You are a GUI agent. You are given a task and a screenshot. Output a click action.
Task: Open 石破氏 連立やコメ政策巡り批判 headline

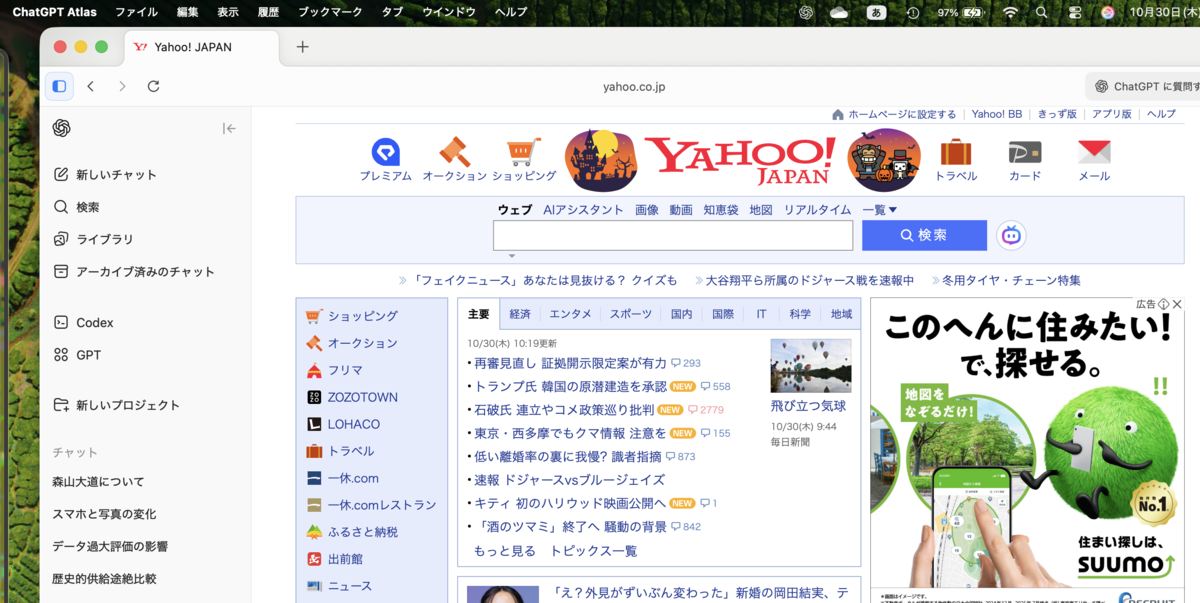pos(564,410)
